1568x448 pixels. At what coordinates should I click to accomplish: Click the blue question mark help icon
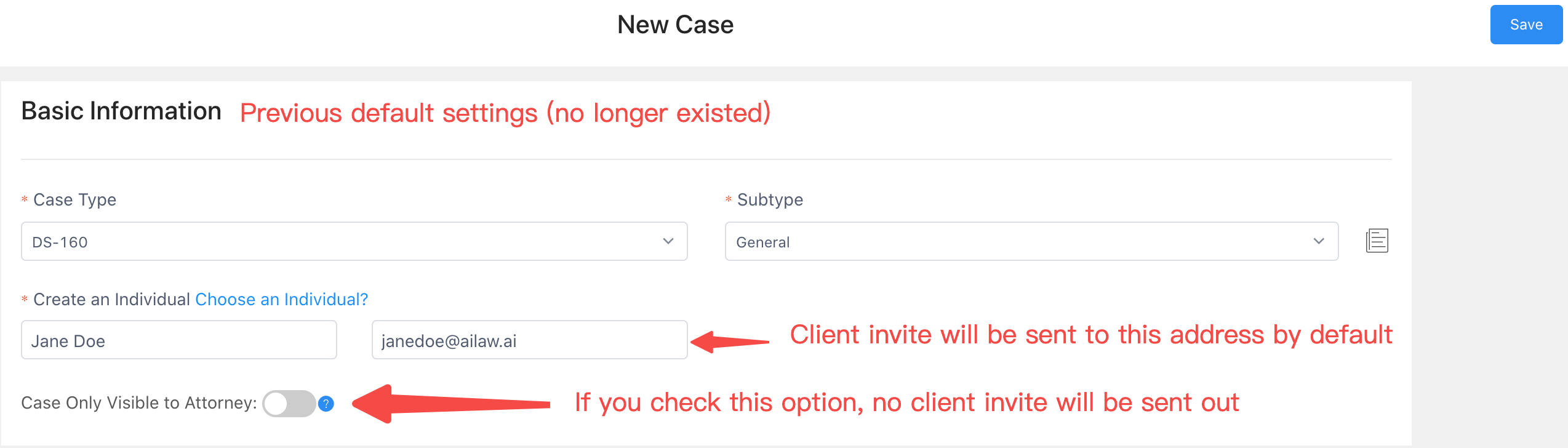coord(326,404)
